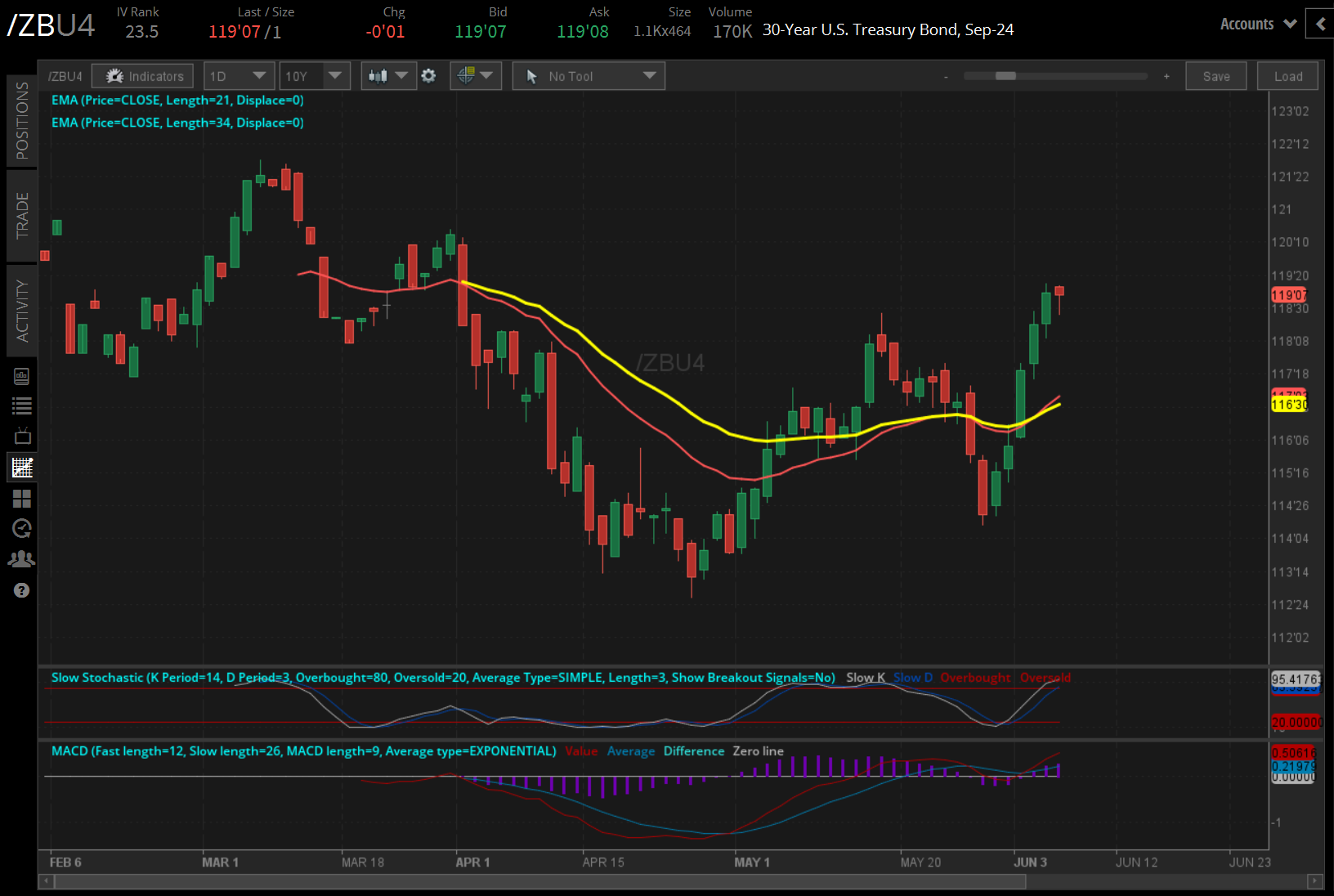The image size is (1334, 896).
Task: Click the Volume value 170K
Action: tap(732, 32)
